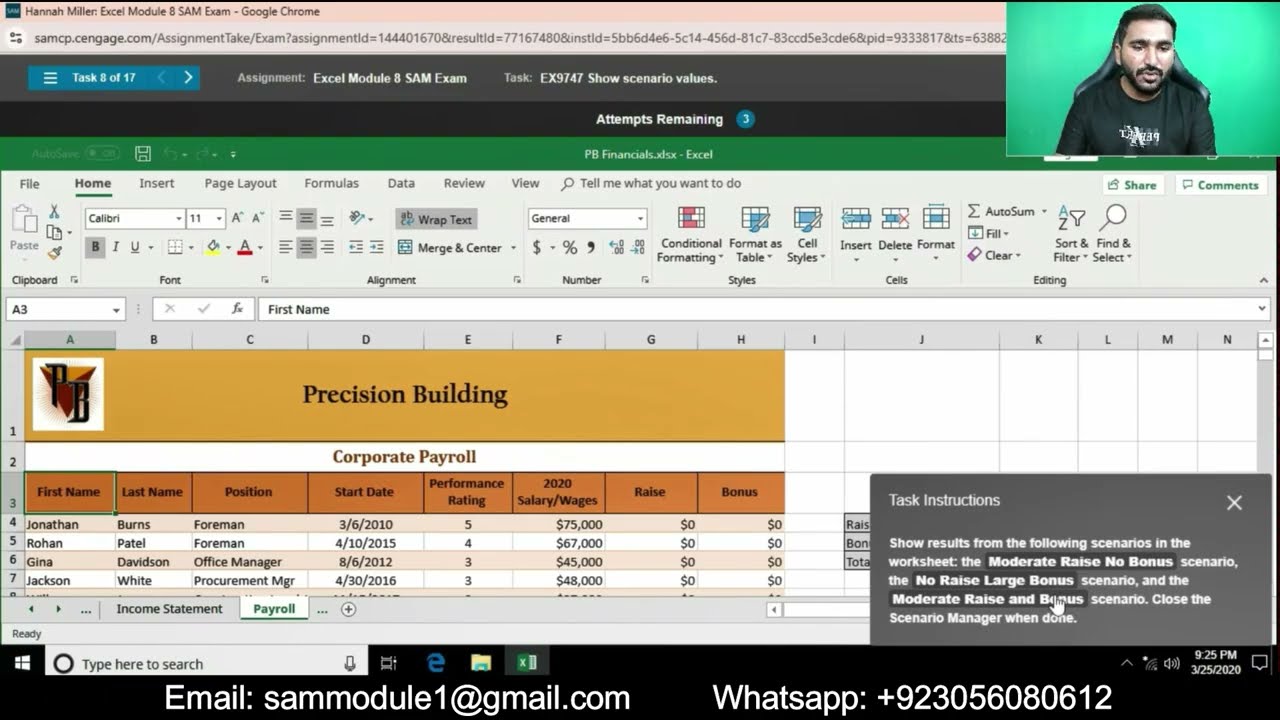Add a new sheet with plus icon

pyautogui.click(x=348, y=609)
